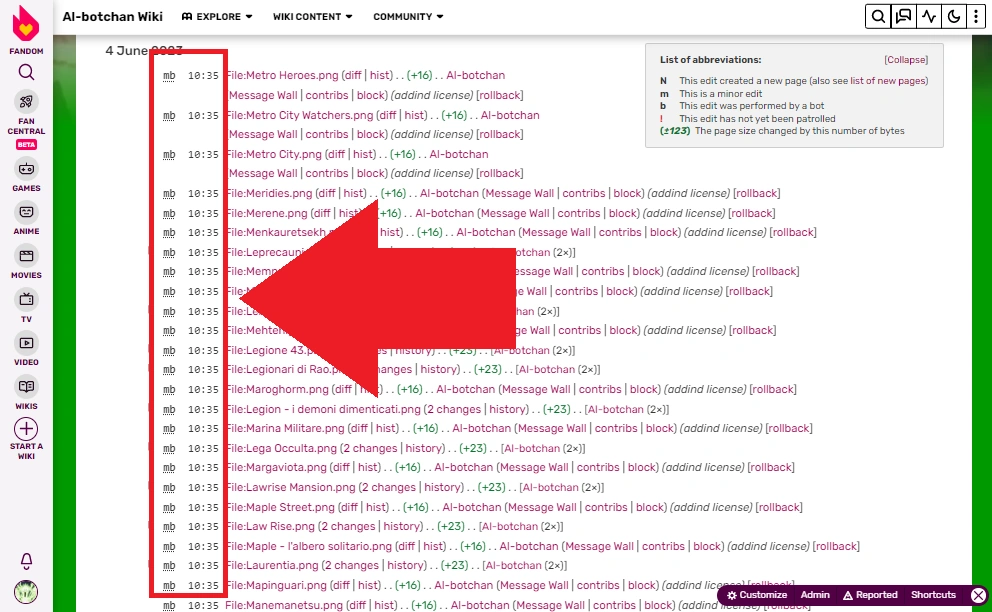Go to AI-botchan Wiki home title

tap(113, 16)
